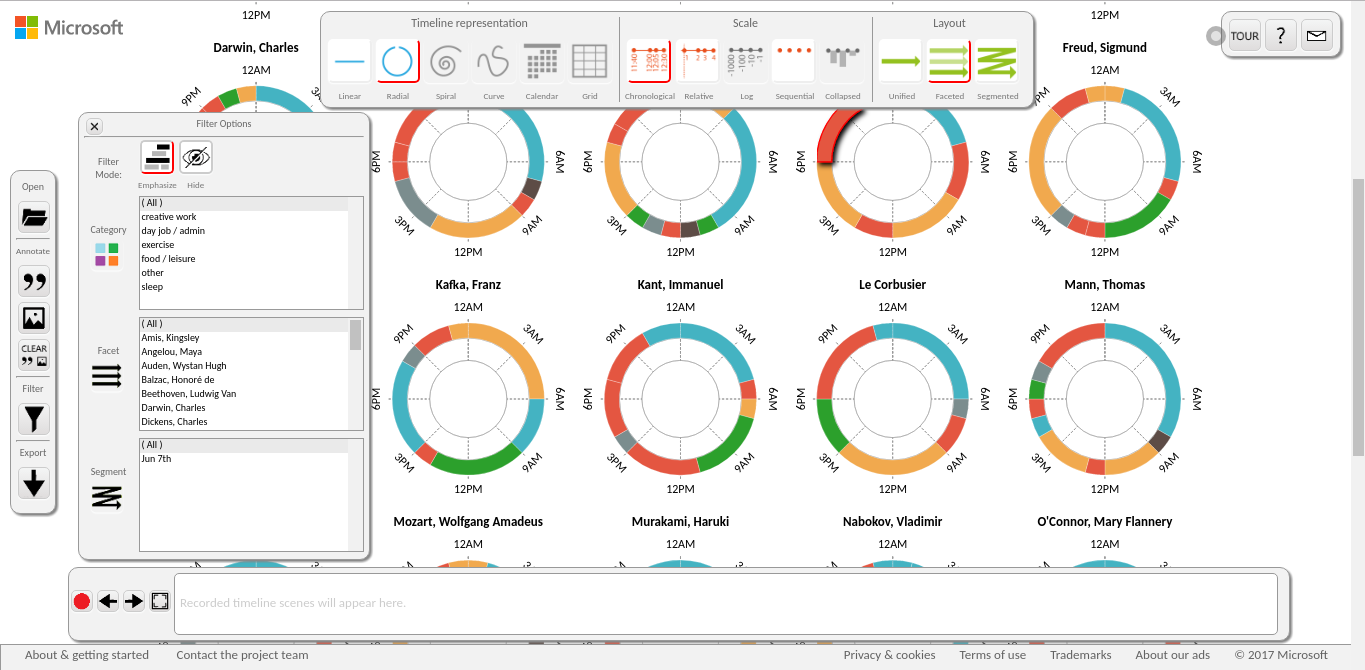This screenshot has height=670, width=1365.
Task: Close the Filter Options panel
Action: [94, 126]
